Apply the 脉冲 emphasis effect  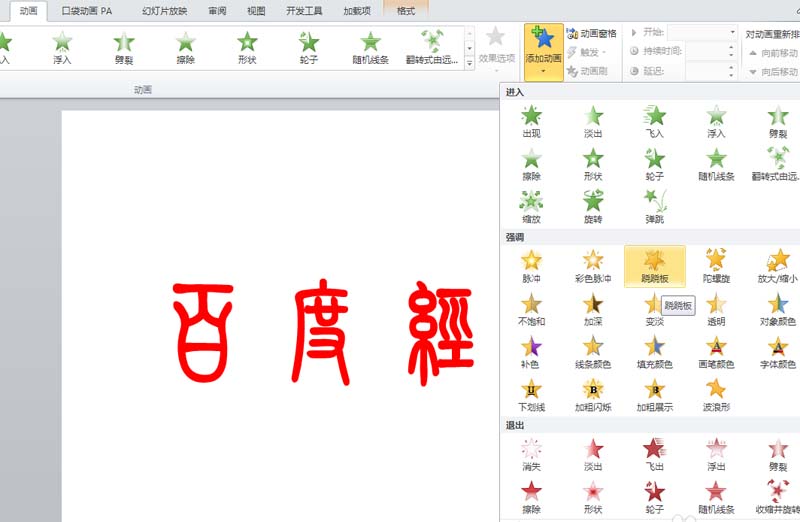[x=531, y=267]
